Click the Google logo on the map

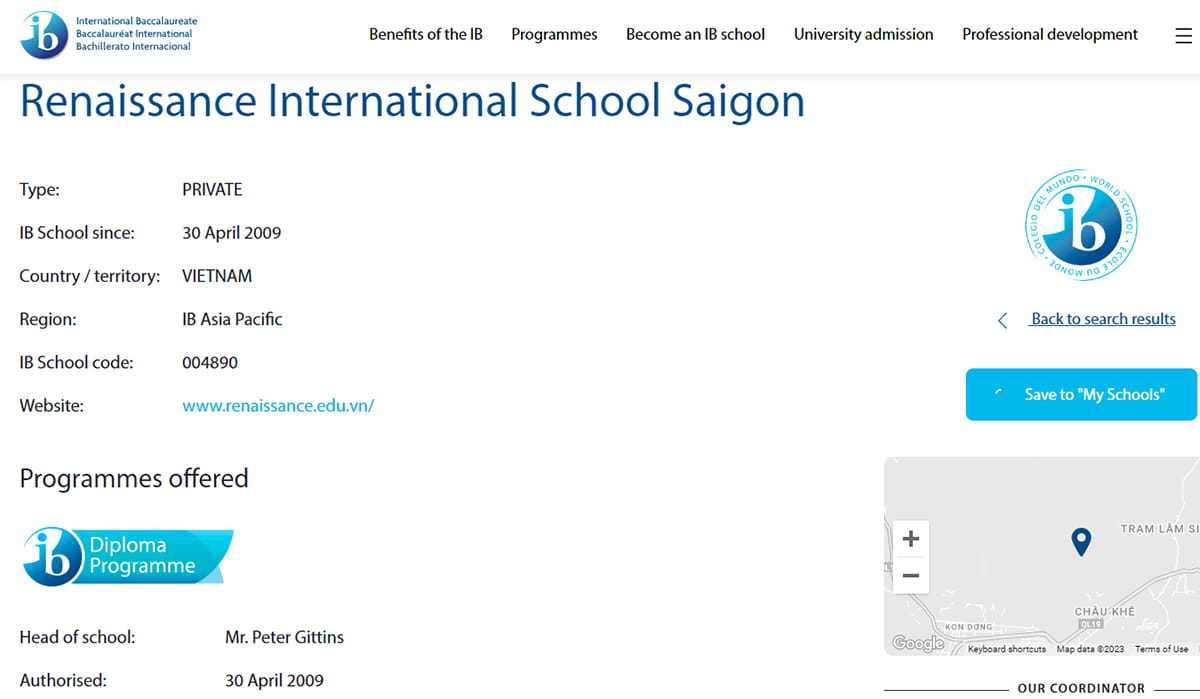point(917,643)
